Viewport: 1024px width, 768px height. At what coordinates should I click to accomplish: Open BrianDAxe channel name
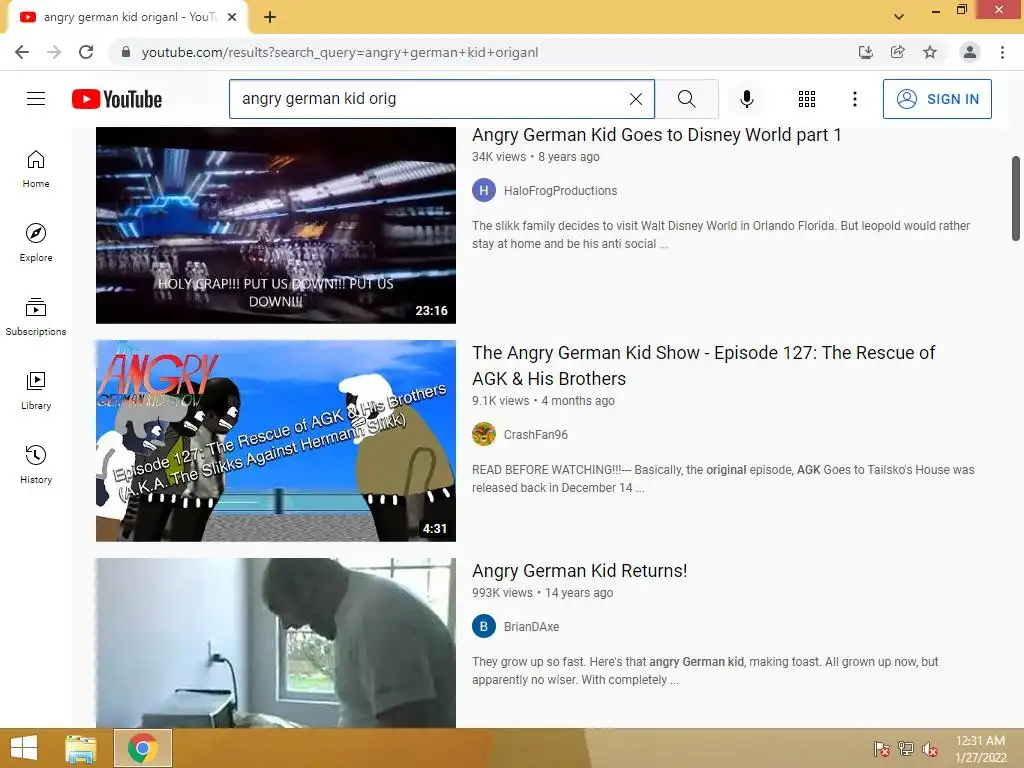[531, 627]
